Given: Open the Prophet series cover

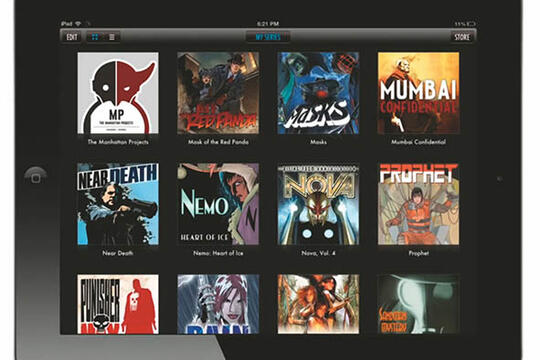Looking at the screenshot, I should (418, 204).
